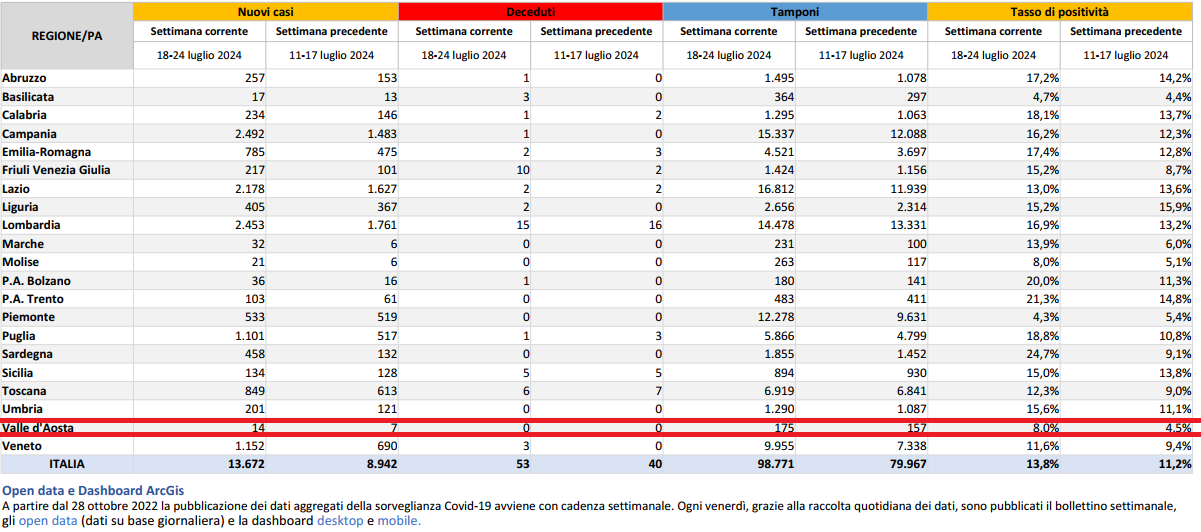Viewport: 1201px width, 532px height.
Task: Click the orange 'Nuovi casi' column header
Action: (x=265, y=11)
